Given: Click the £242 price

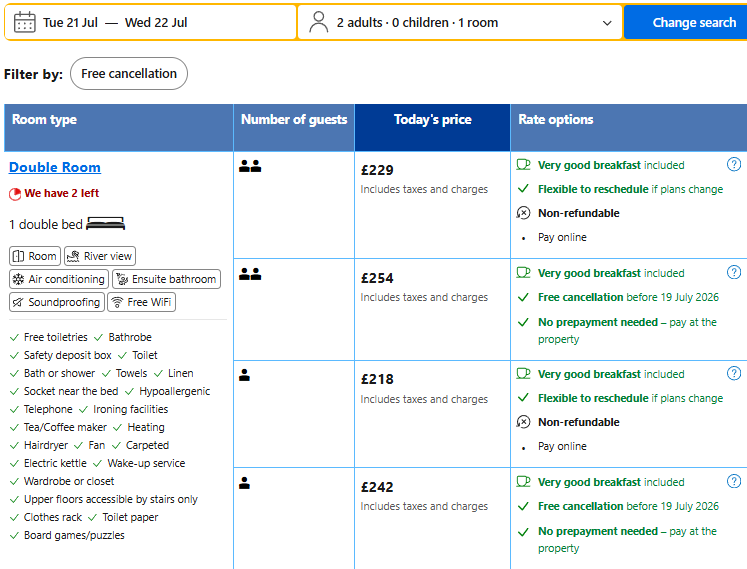Looking at the screenshot, I should [x=377, y=487].
